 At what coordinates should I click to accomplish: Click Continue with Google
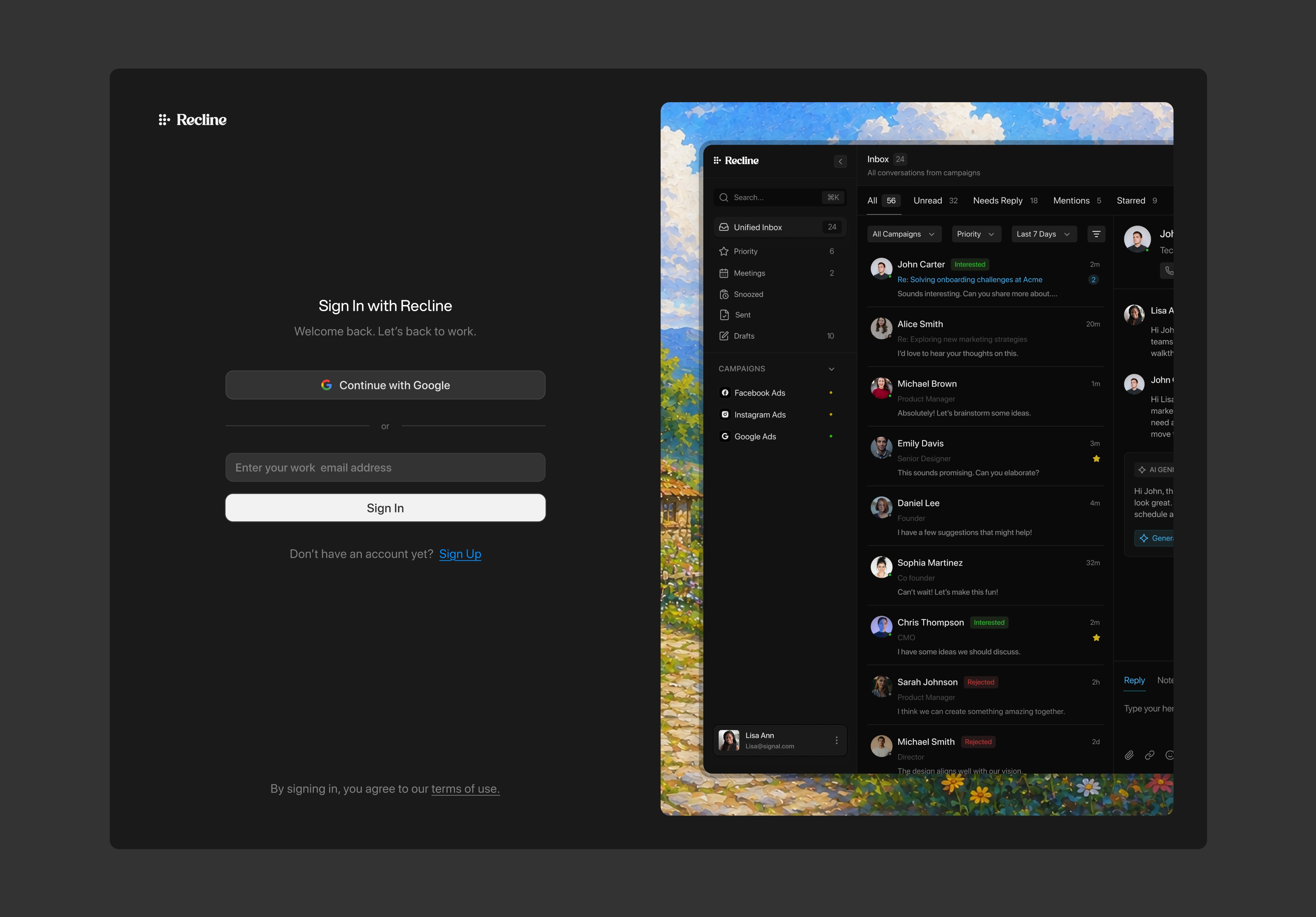[x=385, y=385]
